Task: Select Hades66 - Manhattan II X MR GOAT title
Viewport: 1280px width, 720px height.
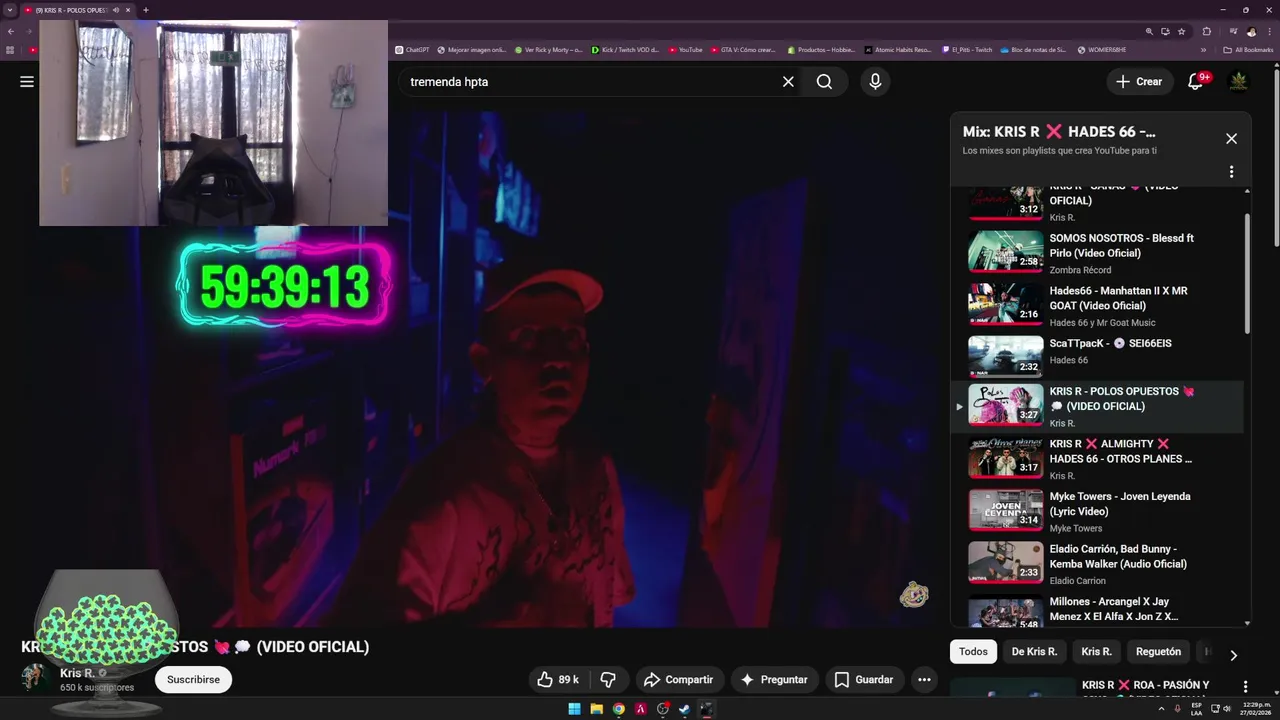Action: pyautogui.click(x=1118, y=298)
